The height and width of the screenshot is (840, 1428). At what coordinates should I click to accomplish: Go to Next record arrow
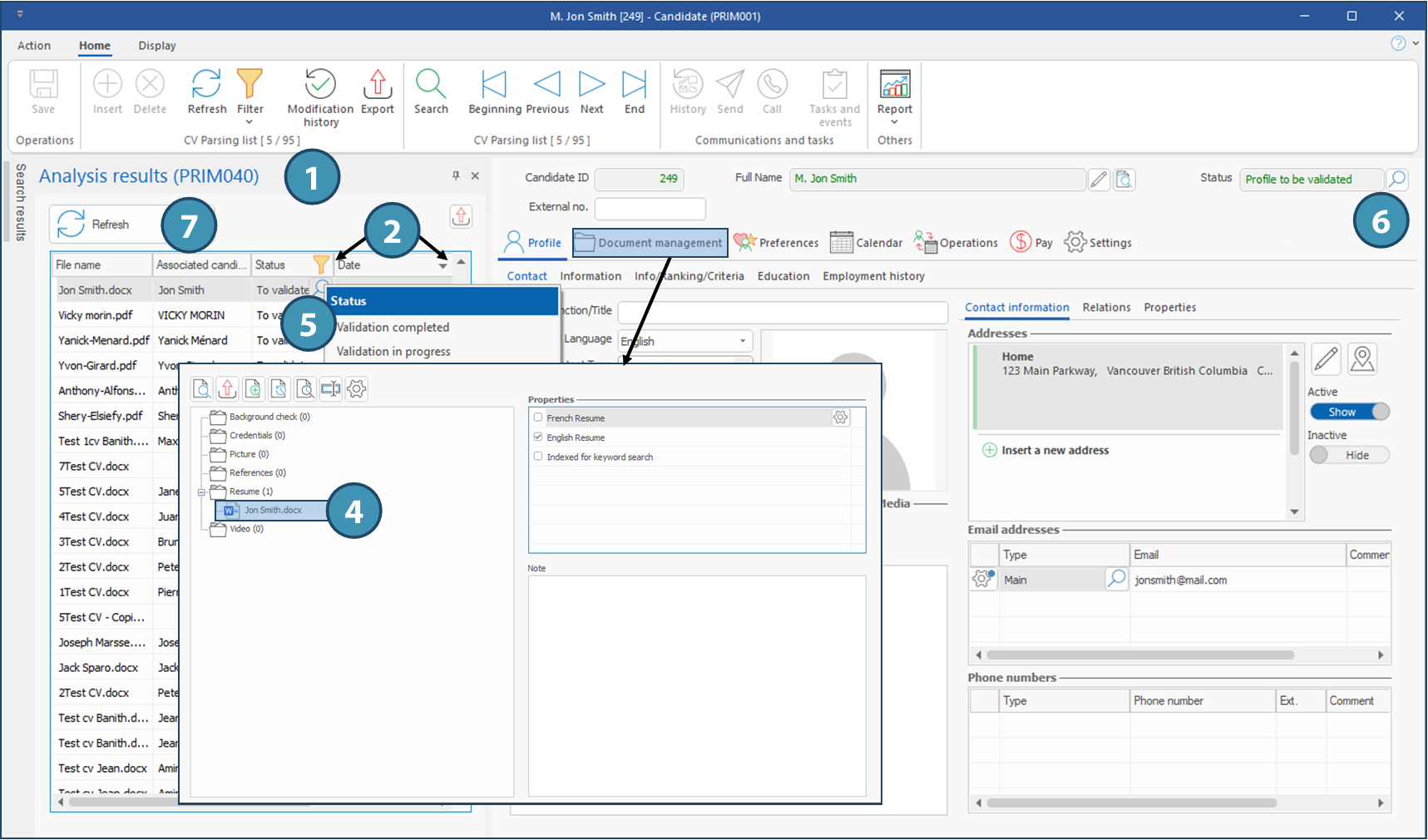pyautogui.click(x=591, y=85)
